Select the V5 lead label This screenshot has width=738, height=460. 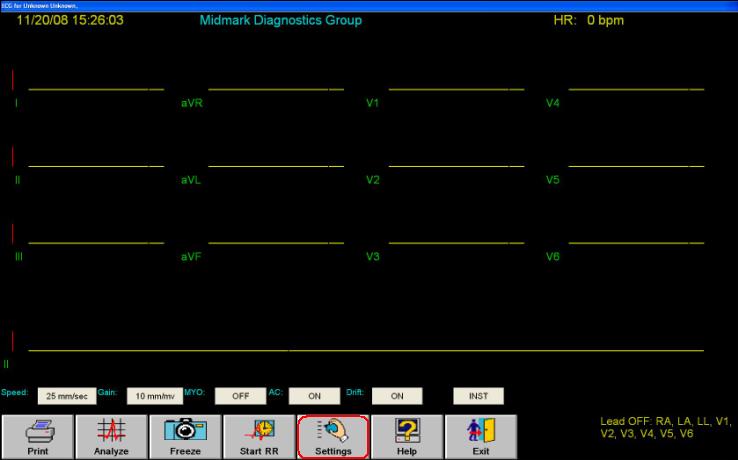[x=553, y=180]
